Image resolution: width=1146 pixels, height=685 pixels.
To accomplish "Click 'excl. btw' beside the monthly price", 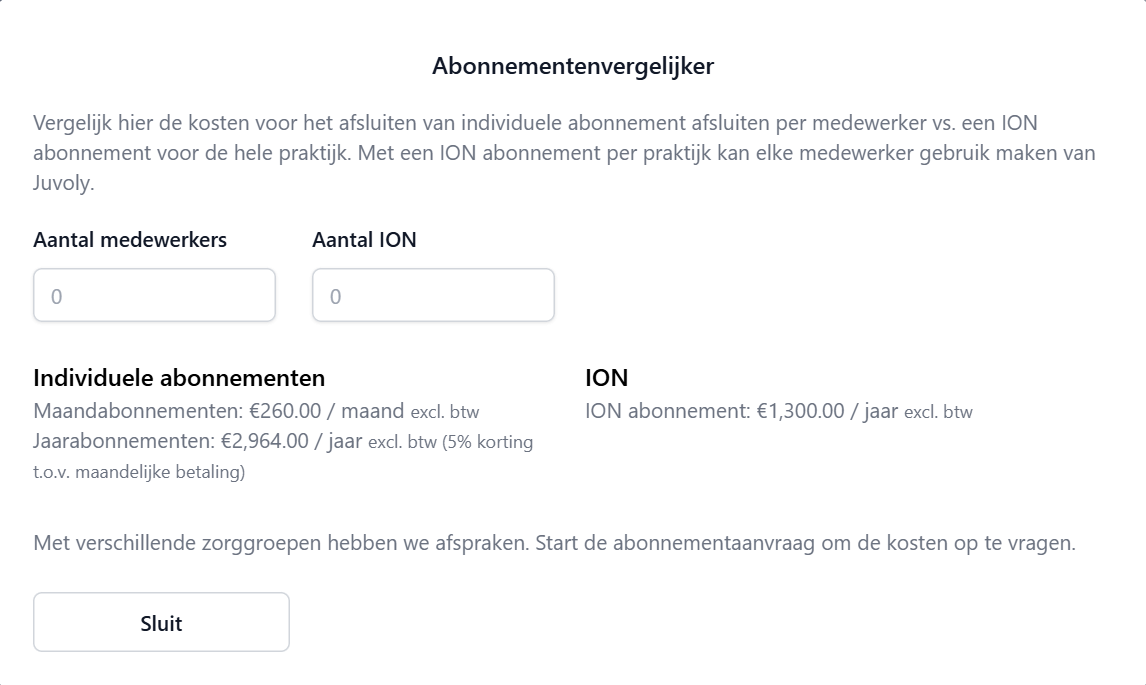I will [452, 412].
